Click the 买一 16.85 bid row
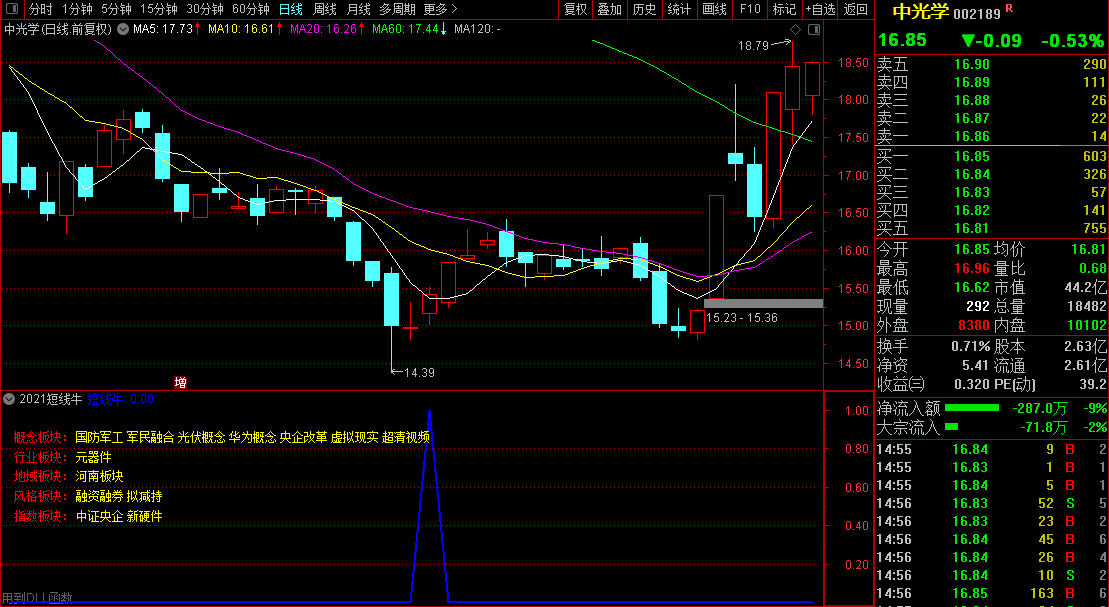Screen dimensions: 1109x607 click(x=992, y=156)
